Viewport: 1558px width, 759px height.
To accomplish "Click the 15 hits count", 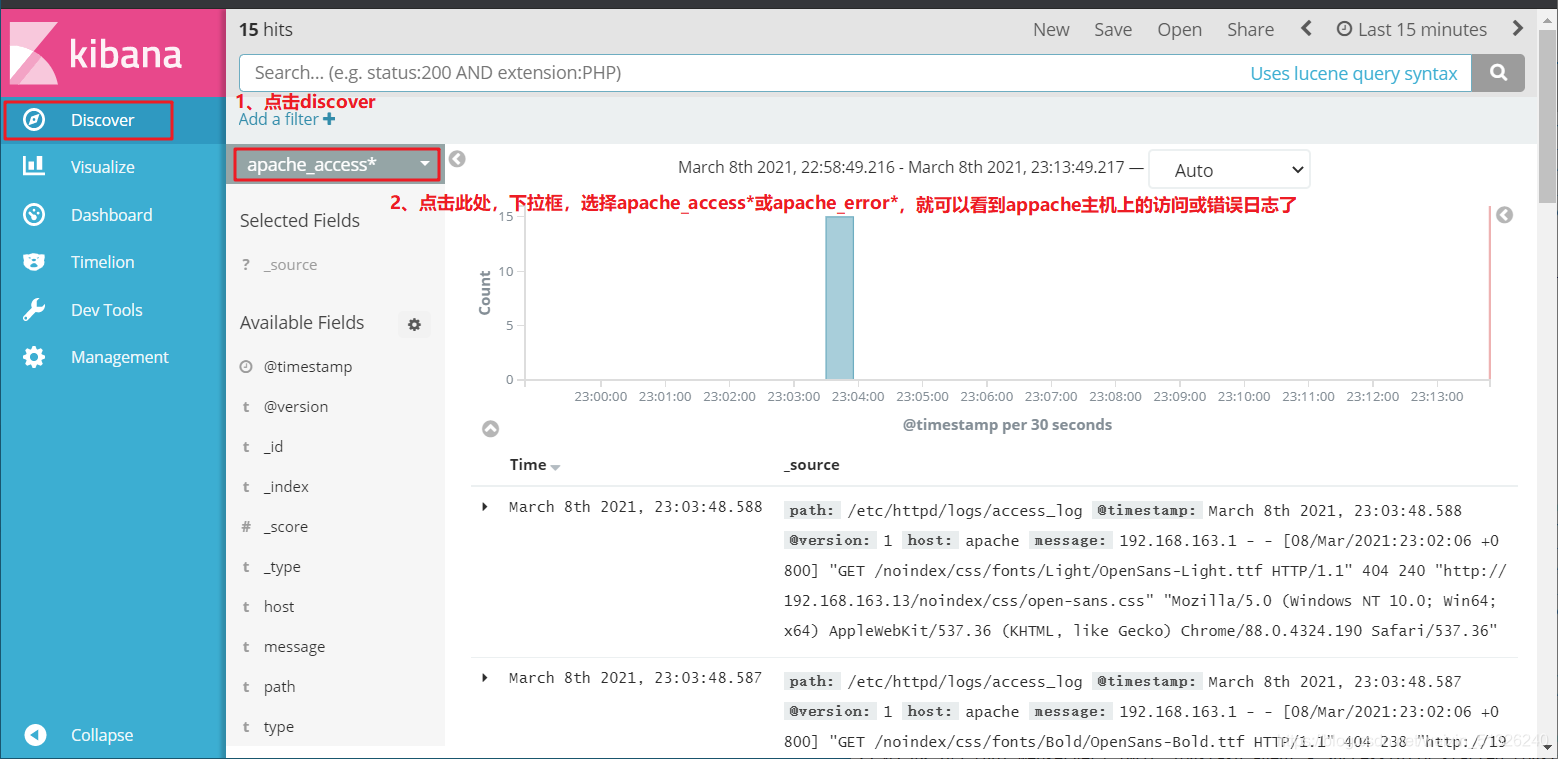I will pyautogui.click(x=265, y=30).
